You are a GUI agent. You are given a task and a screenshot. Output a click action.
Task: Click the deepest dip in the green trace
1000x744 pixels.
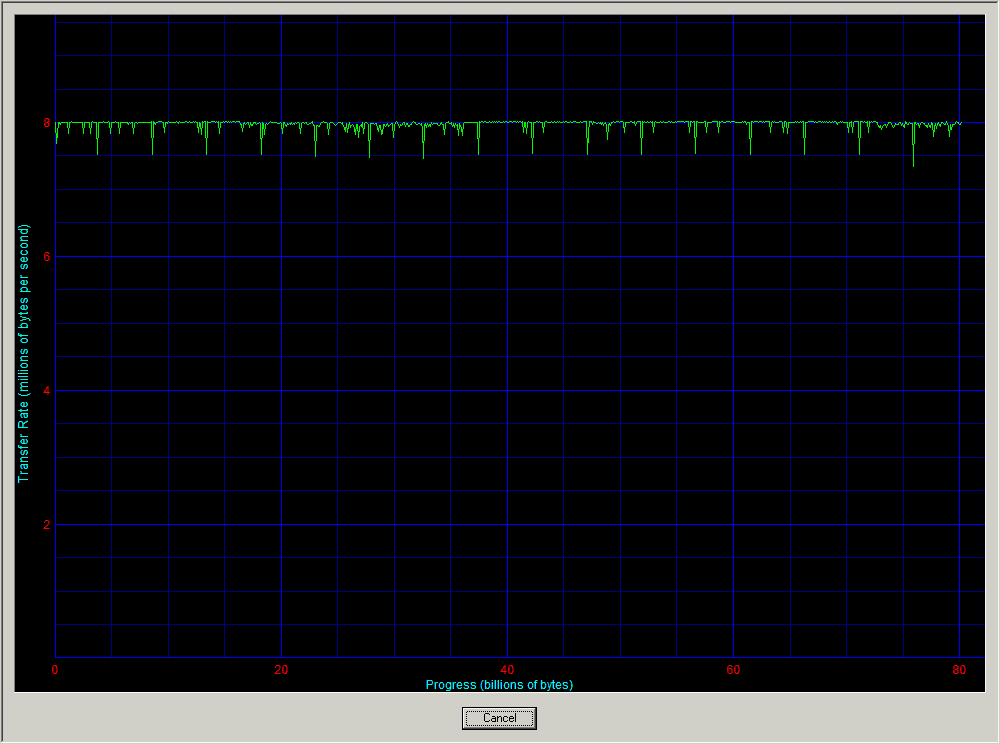pos(913,163)
